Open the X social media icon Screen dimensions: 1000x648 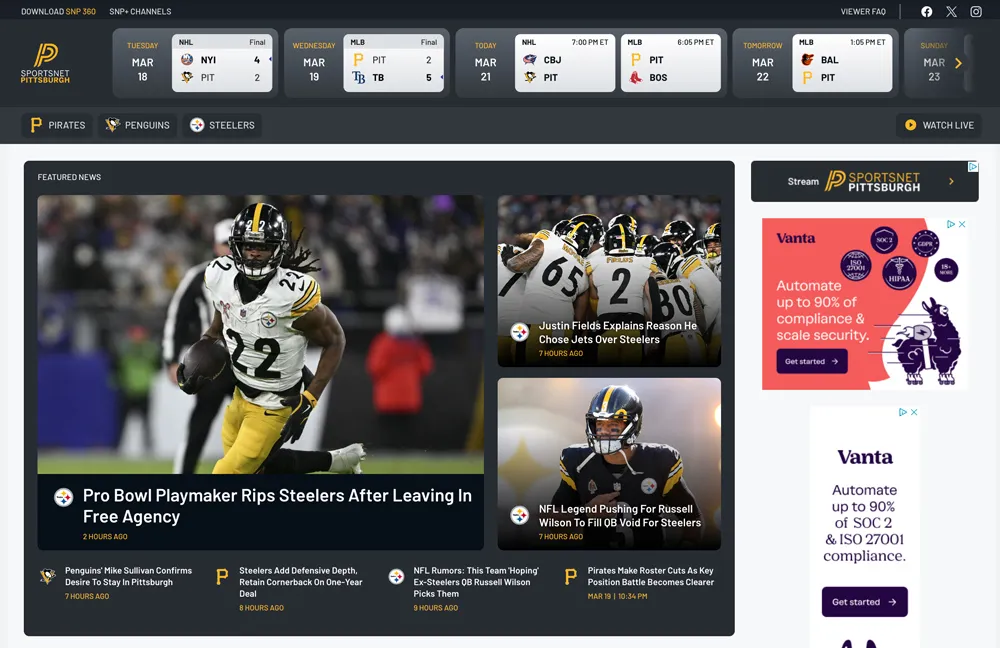951,12
